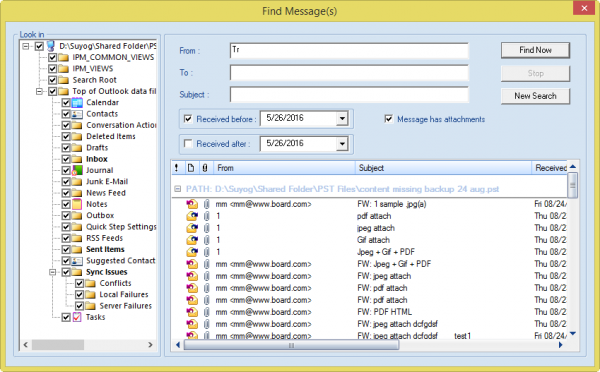Viewport: 600px width, 372px height.
Task: Select Conversation Action folder
Action: click(x=121, y=125)
